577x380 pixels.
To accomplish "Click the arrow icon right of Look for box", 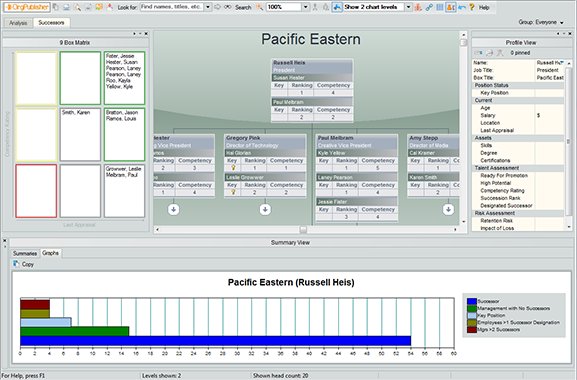I will tap(217, 7).
